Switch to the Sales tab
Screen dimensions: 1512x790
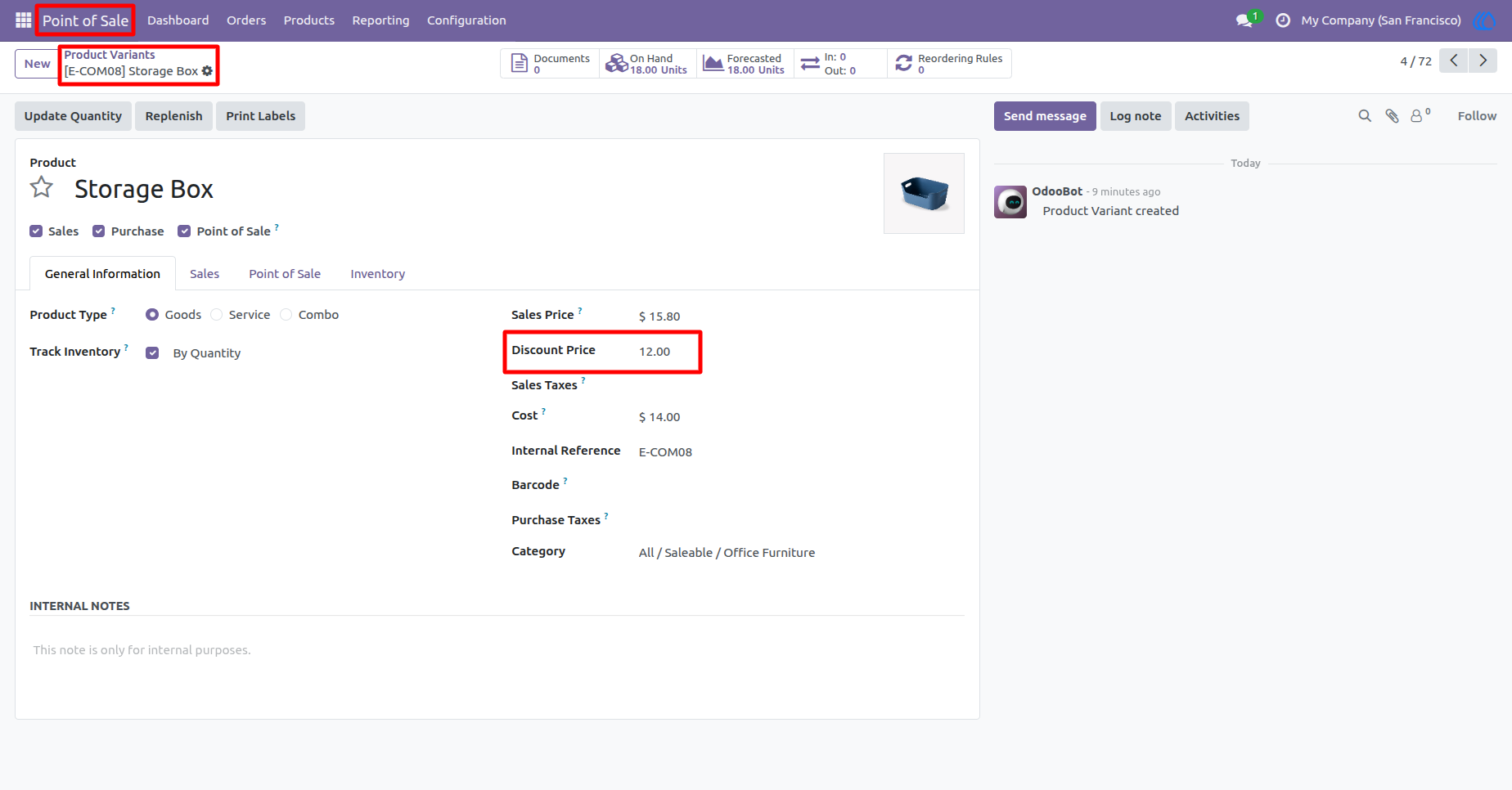pyautogui.click(x=205, y=274)
